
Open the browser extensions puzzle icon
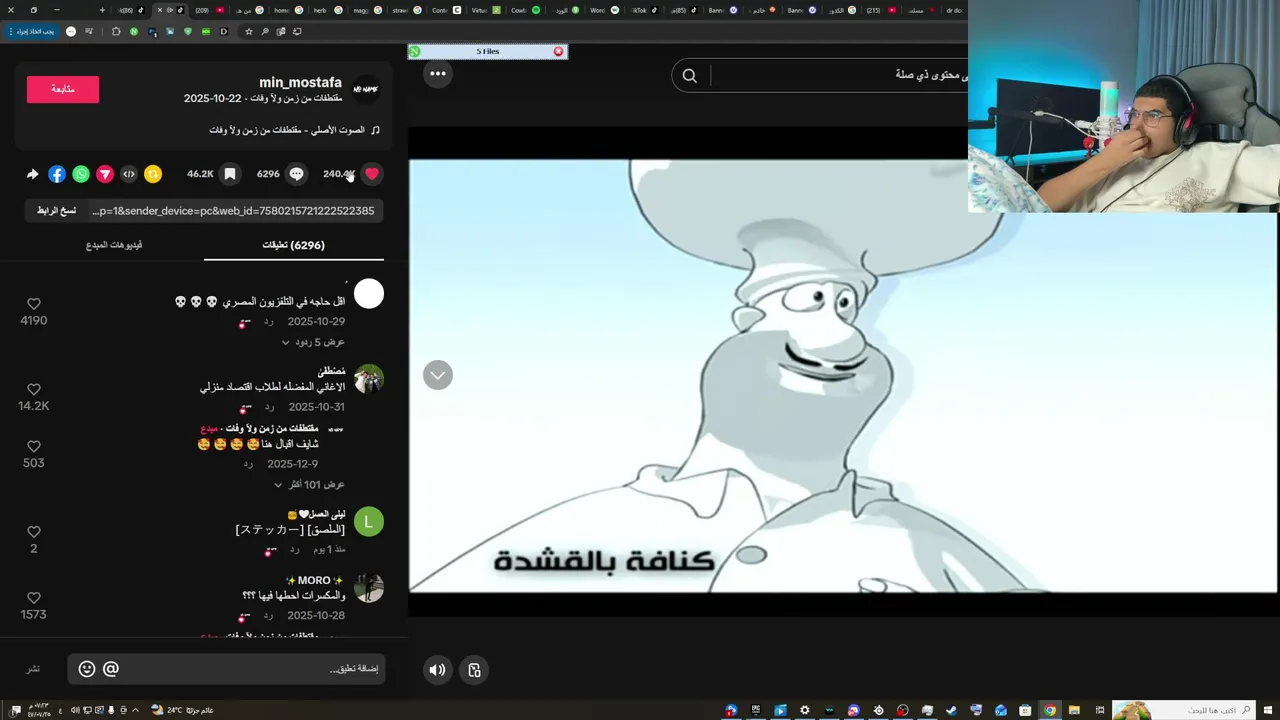coord(116,32)
